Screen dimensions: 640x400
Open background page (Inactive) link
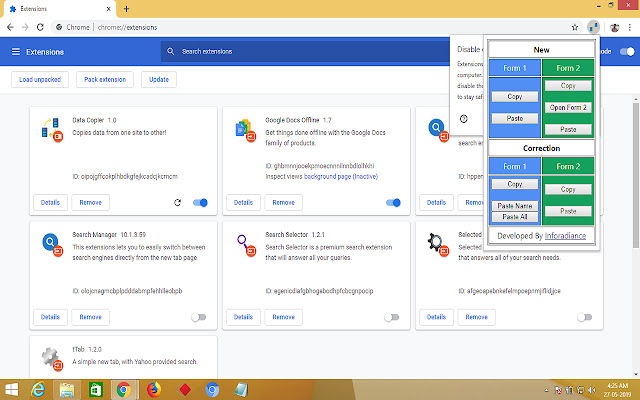pyautogui.click(x=341, y=176)
